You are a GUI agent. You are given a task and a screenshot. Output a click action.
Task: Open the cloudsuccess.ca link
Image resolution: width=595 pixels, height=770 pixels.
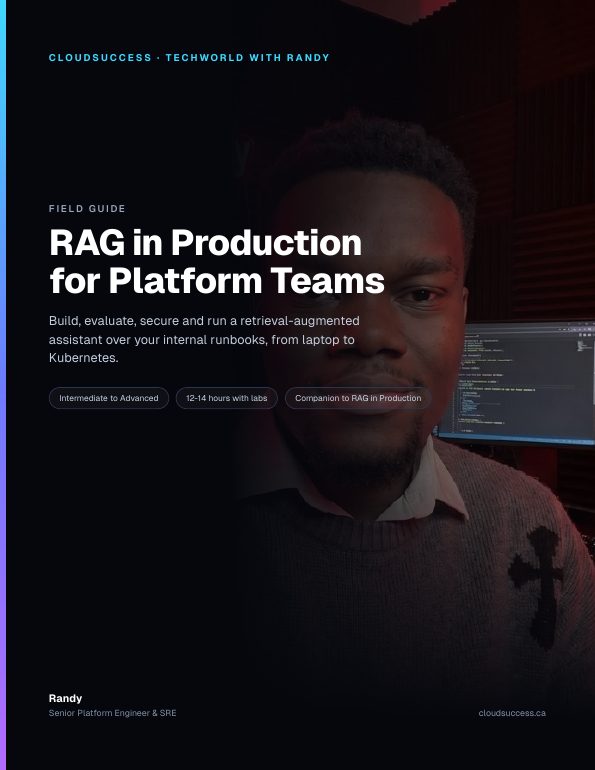[512, 713]
